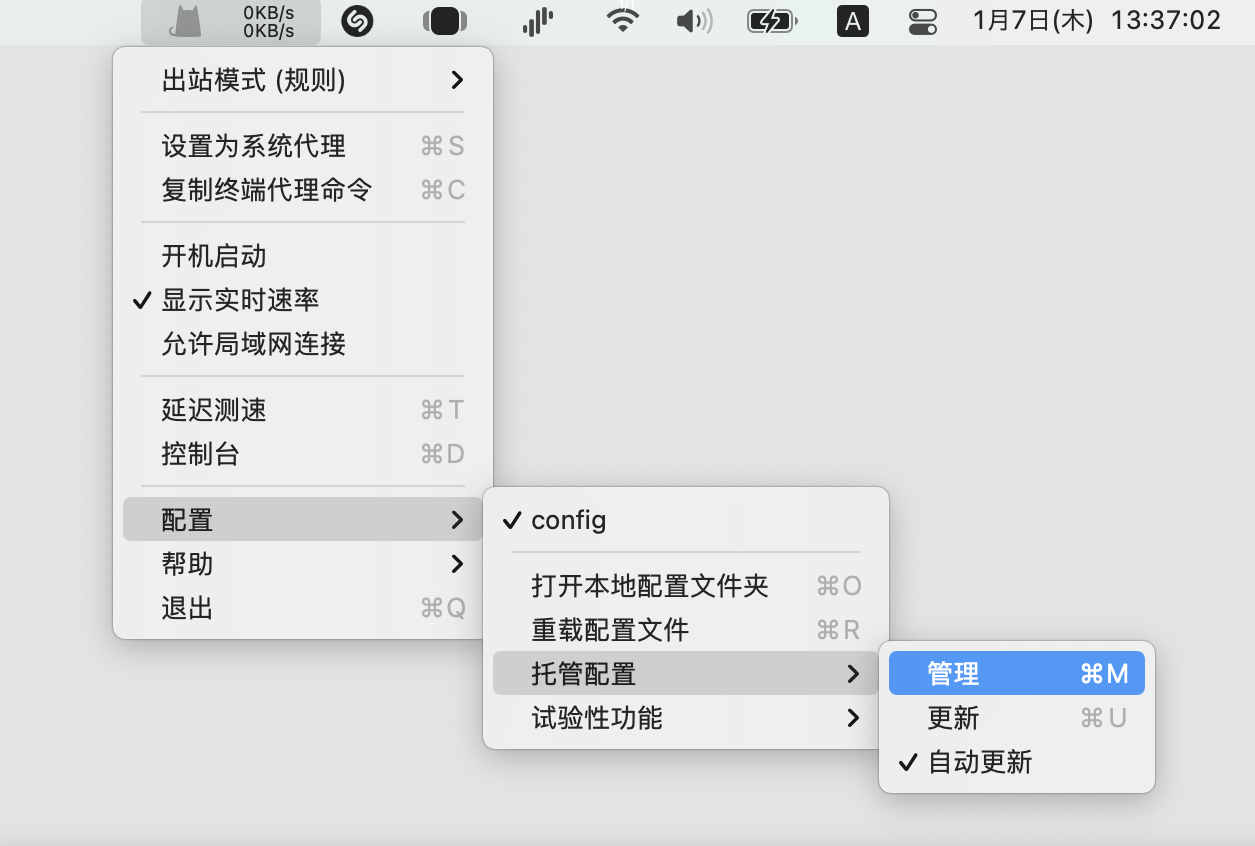Screen dimensions: 1255x846
Task: Open the Shazam menu bar icon
Action: [x=357, y=21]
